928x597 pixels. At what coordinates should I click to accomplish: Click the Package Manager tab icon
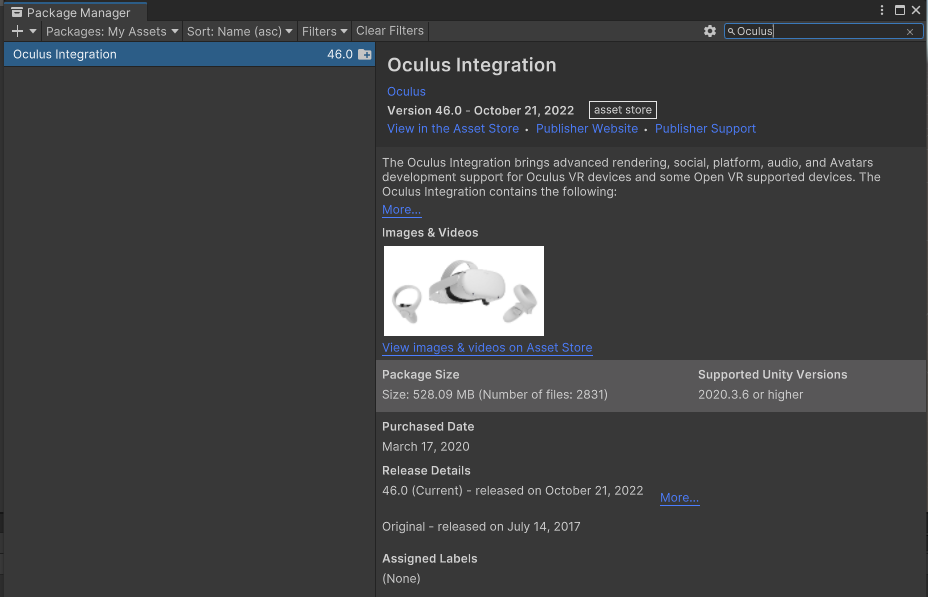tap(17, 13)
